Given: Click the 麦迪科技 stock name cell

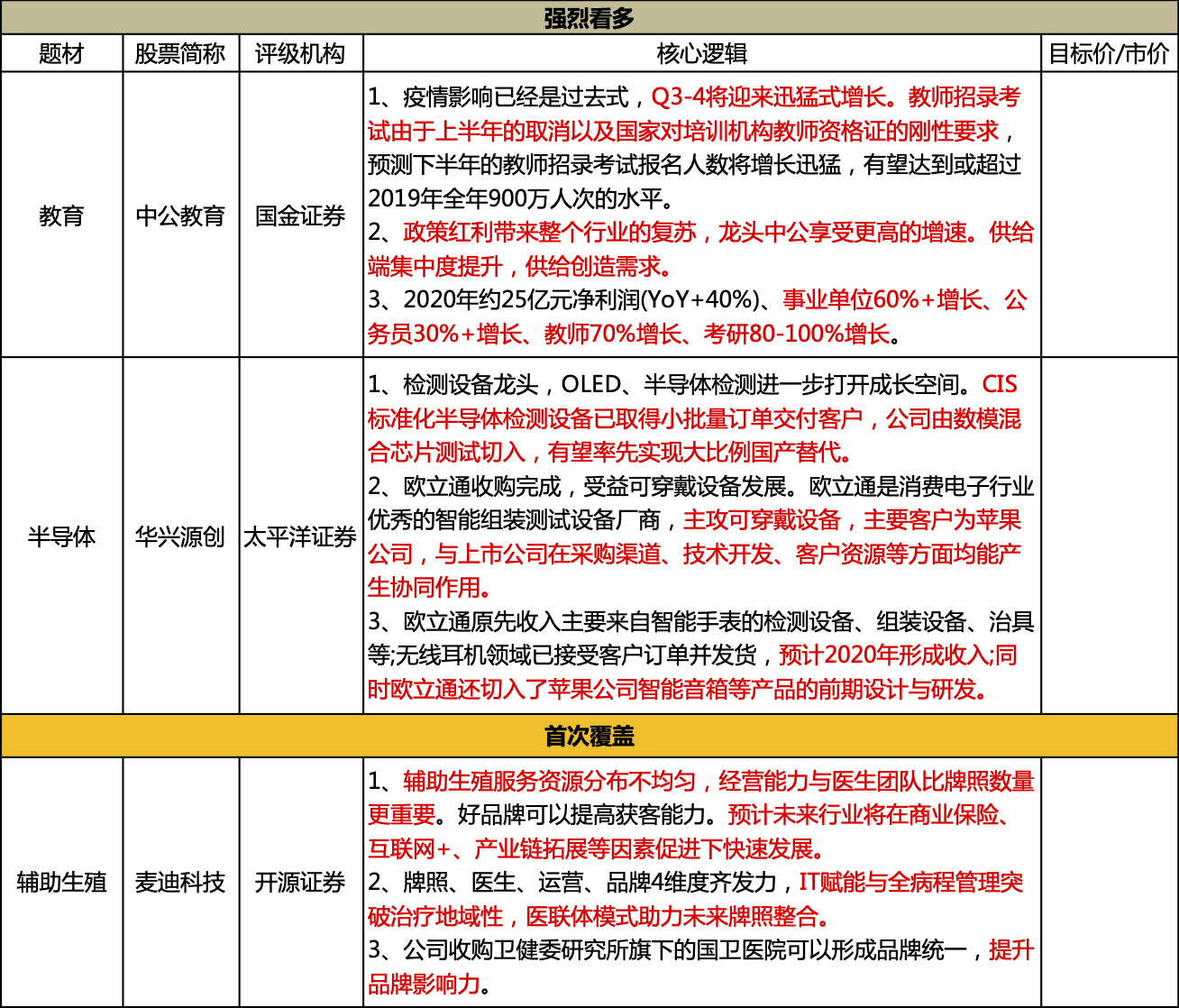Looking at the screenshot, I should pos(181,882).
